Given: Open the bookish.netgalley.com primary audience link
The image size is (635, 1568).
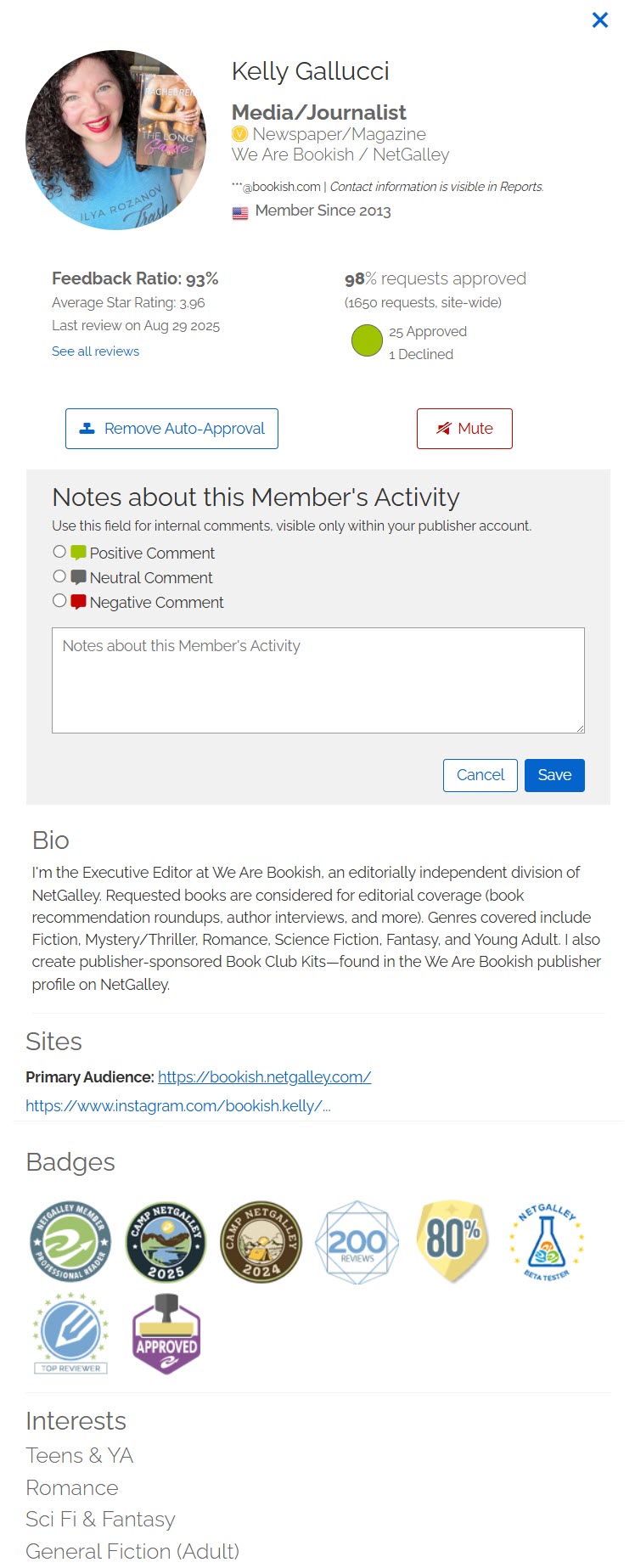Looking at the screenshot, I should 265,1077.
